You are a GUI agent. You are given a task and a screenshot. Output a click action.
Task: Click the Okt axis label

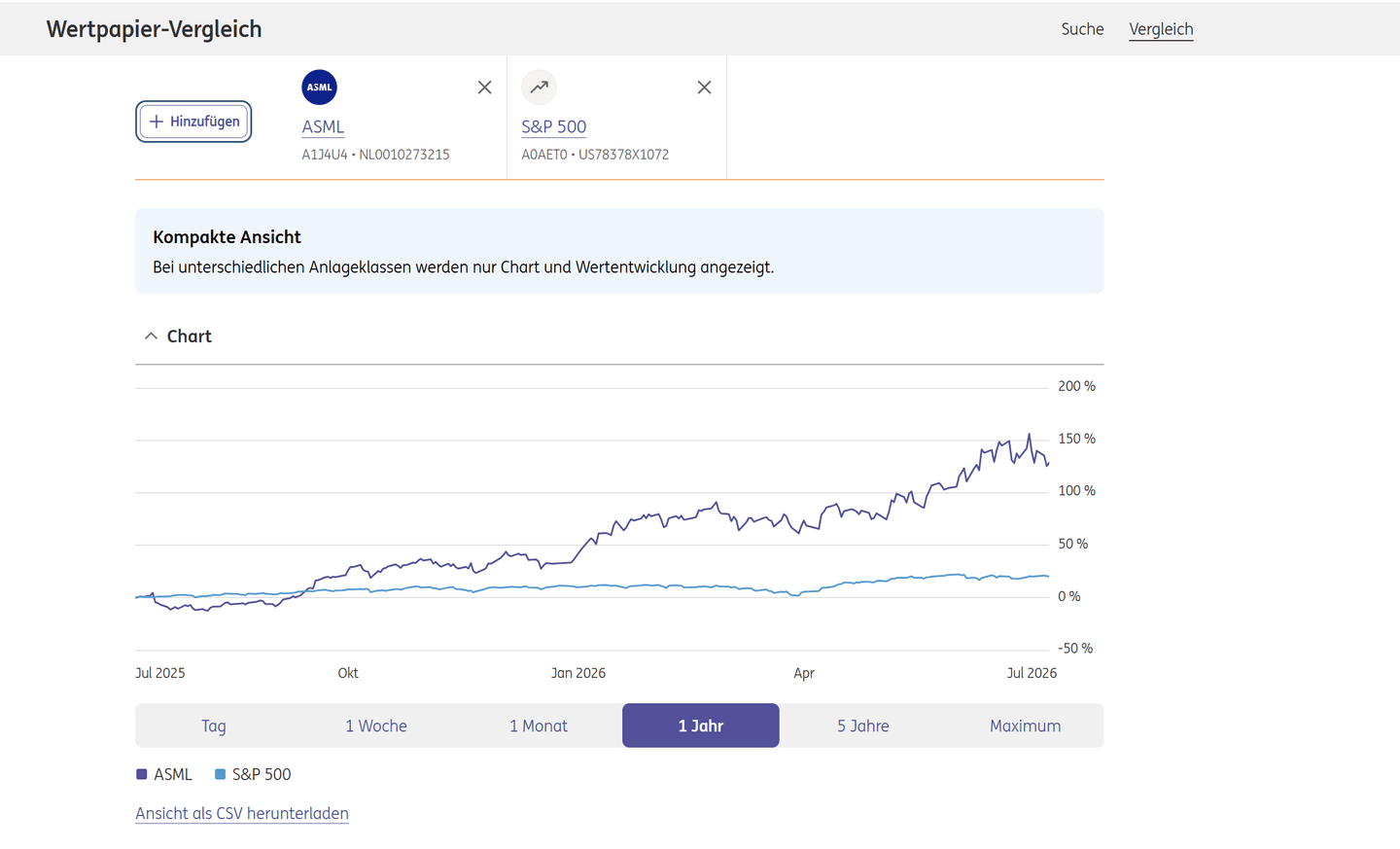(348, 673)
